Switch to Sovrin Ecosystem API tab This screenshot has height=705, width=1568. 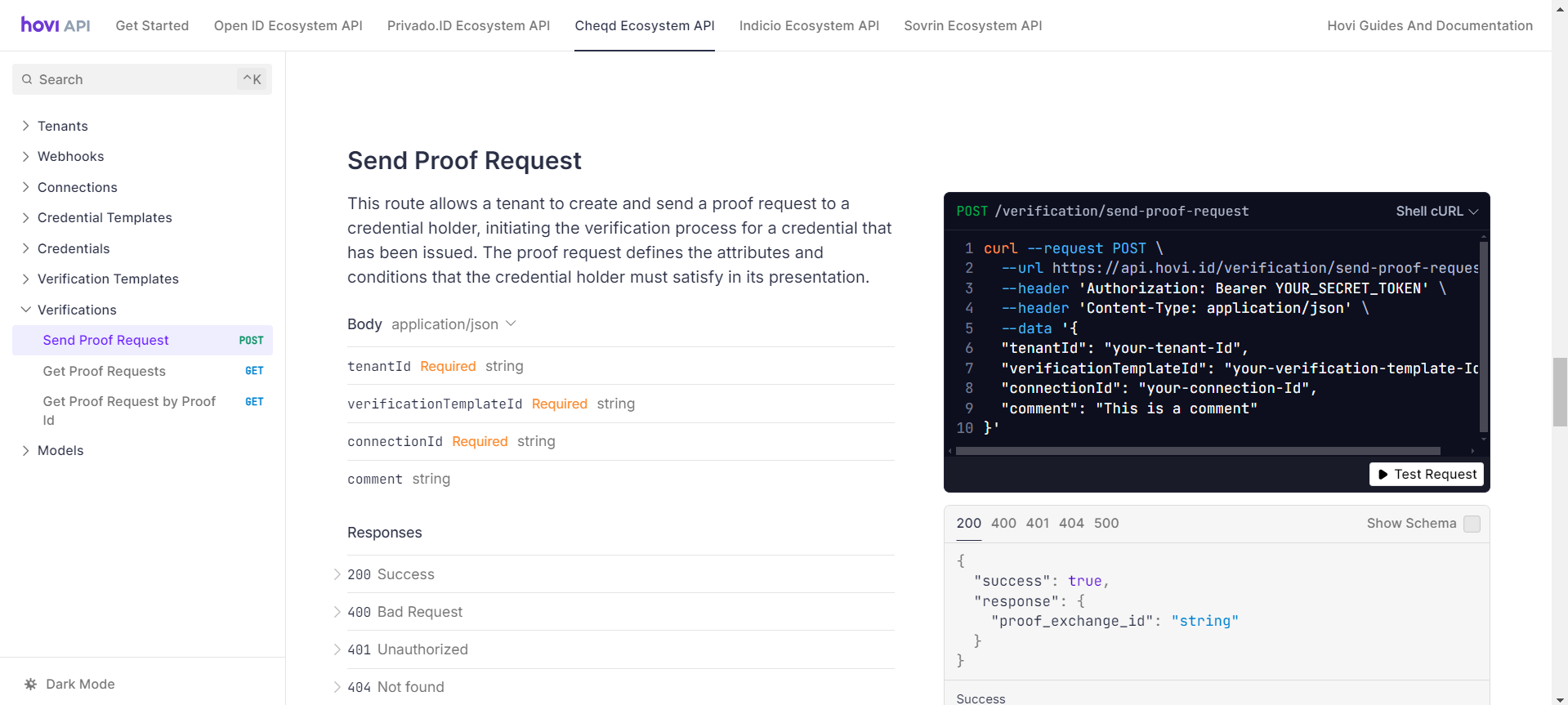coord(972,25)
